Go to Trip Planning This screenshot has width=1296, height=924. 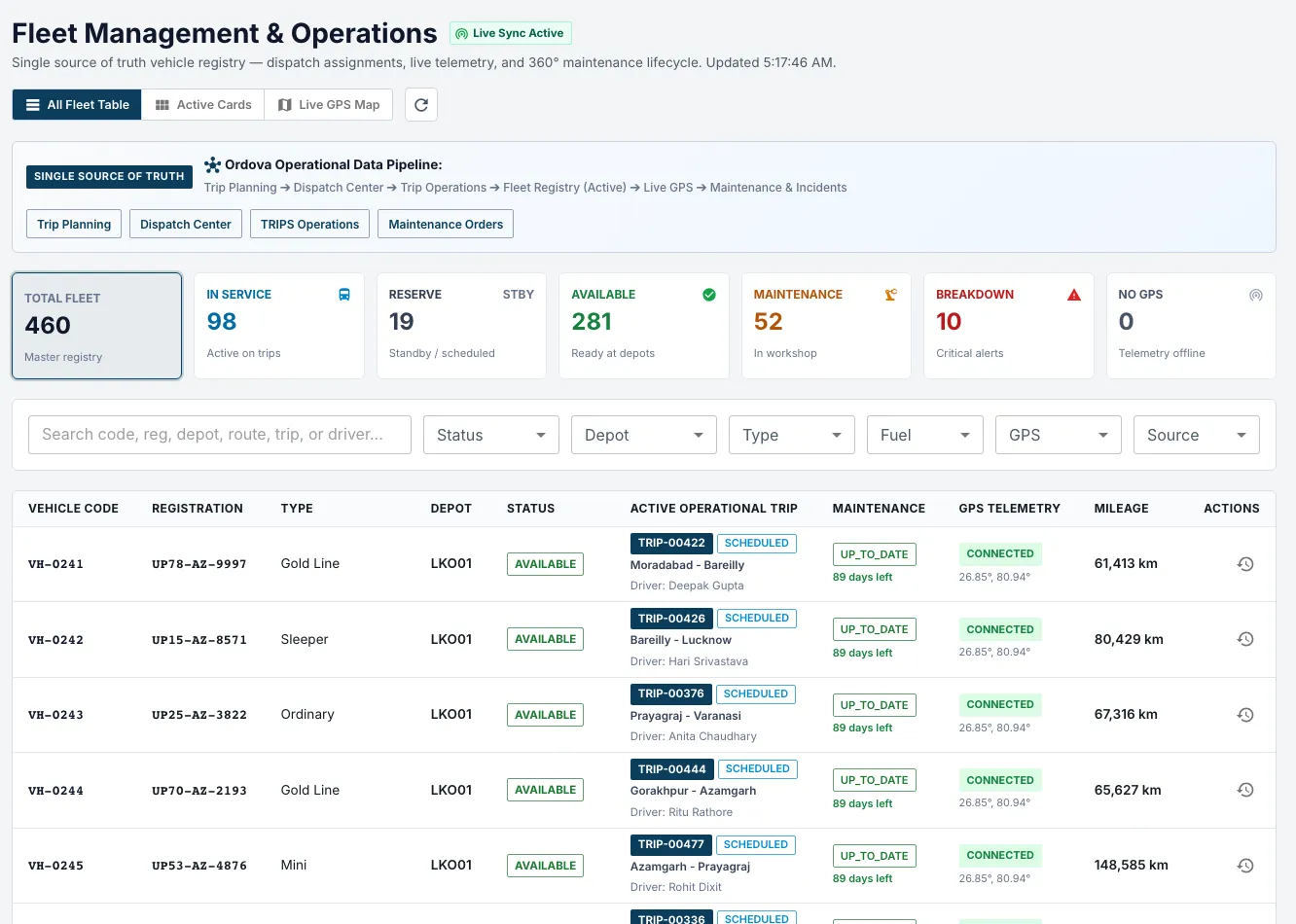(x=74, y=224)
